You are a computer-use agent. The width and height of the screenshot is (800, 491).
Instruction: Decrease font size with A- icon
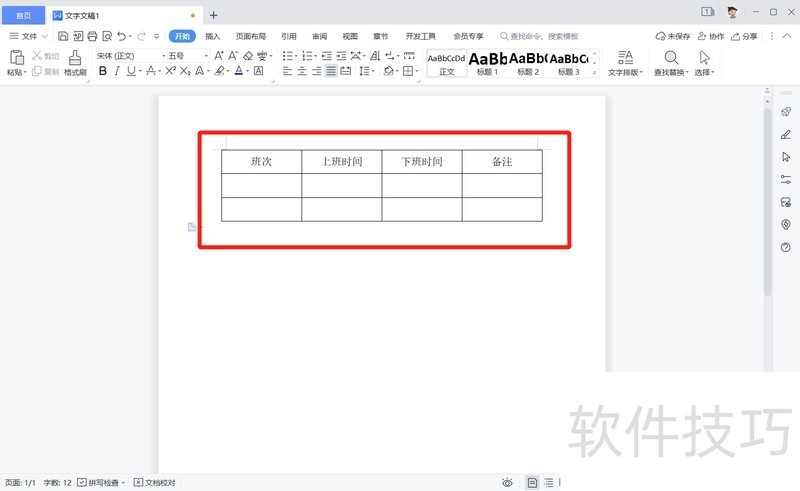pos(233,55)
